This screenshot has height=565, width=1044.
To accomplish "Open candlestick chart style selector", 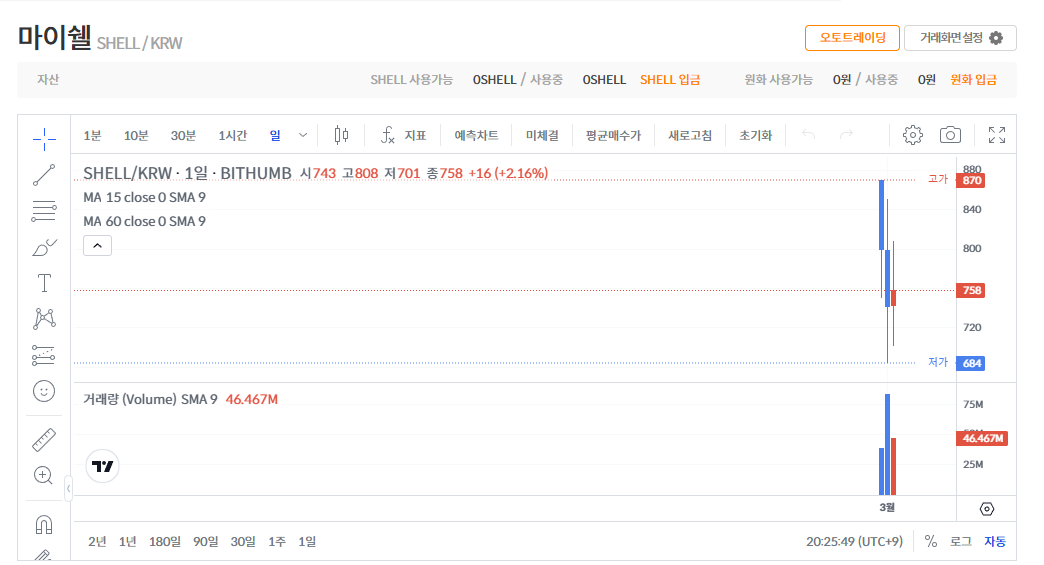I will [x=341, y=135].
